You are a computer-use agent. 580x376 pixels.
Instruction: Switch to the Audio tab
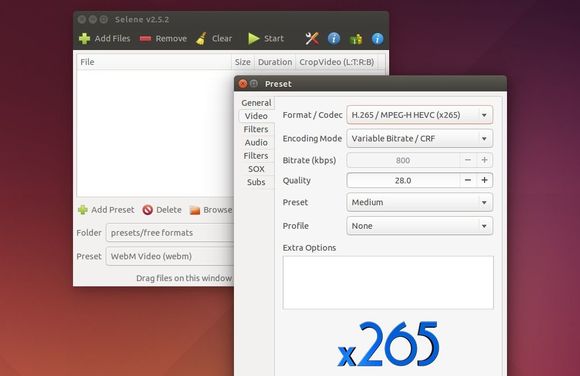256,142
